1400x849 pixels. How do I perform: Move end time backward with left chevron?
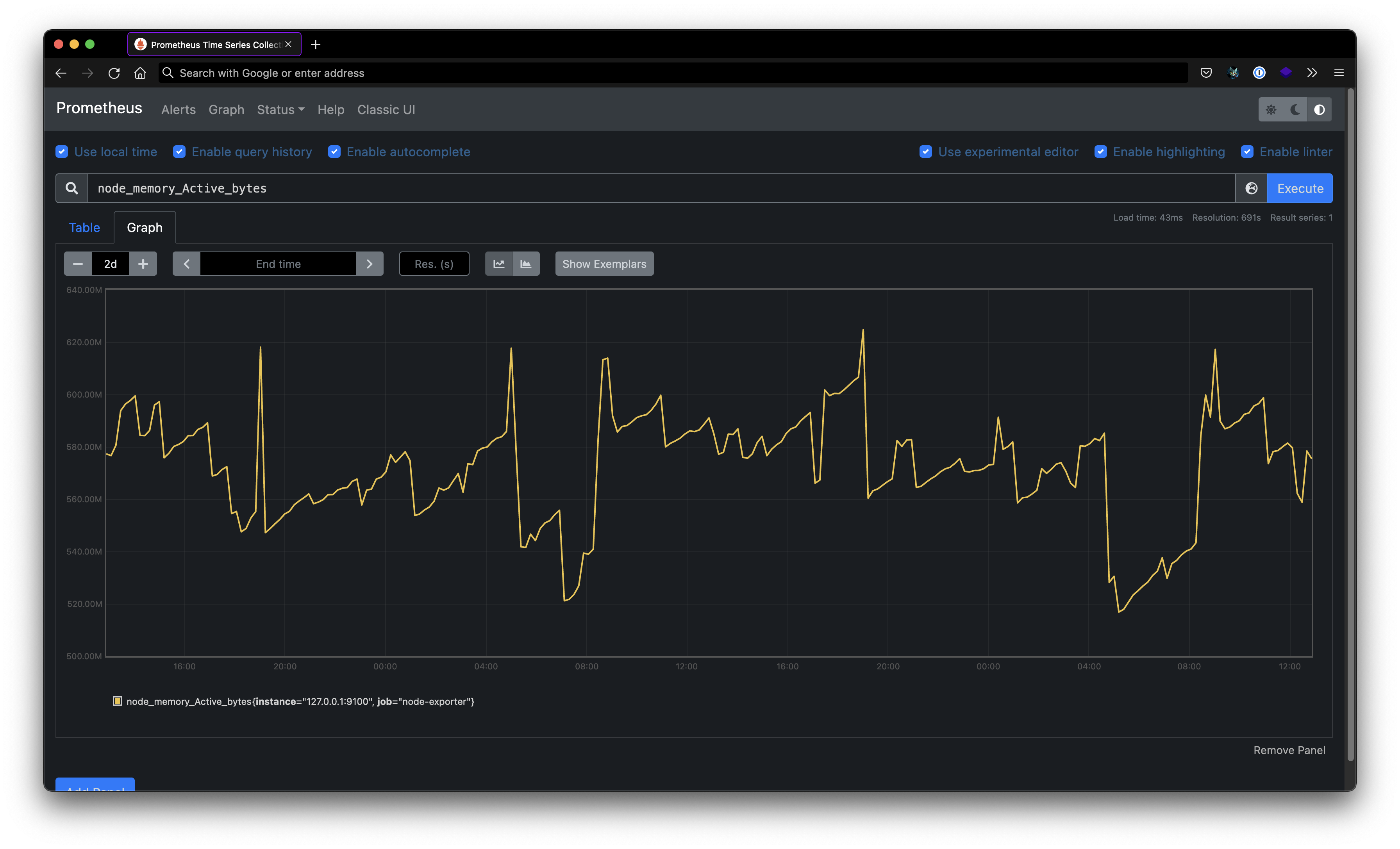186,264
